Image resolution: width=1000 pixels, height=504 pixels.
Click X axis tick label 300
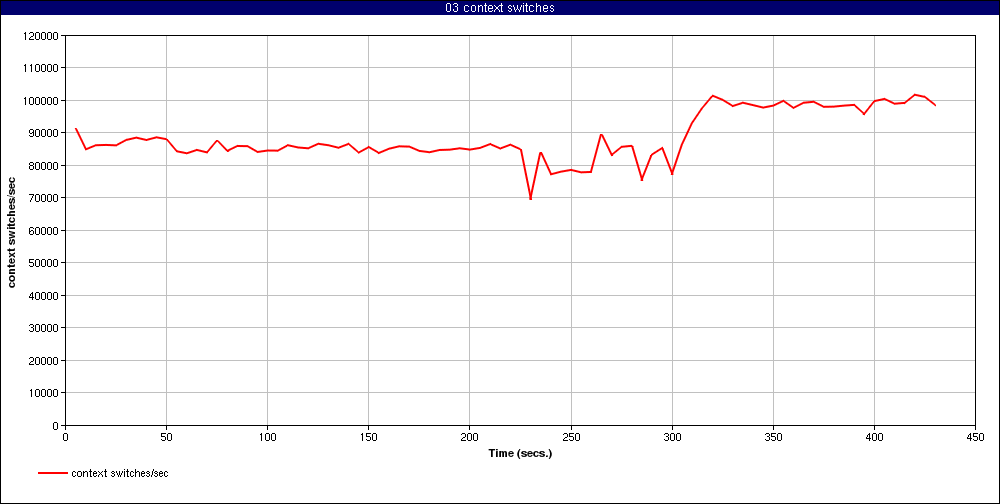click(x=672, y=438)
